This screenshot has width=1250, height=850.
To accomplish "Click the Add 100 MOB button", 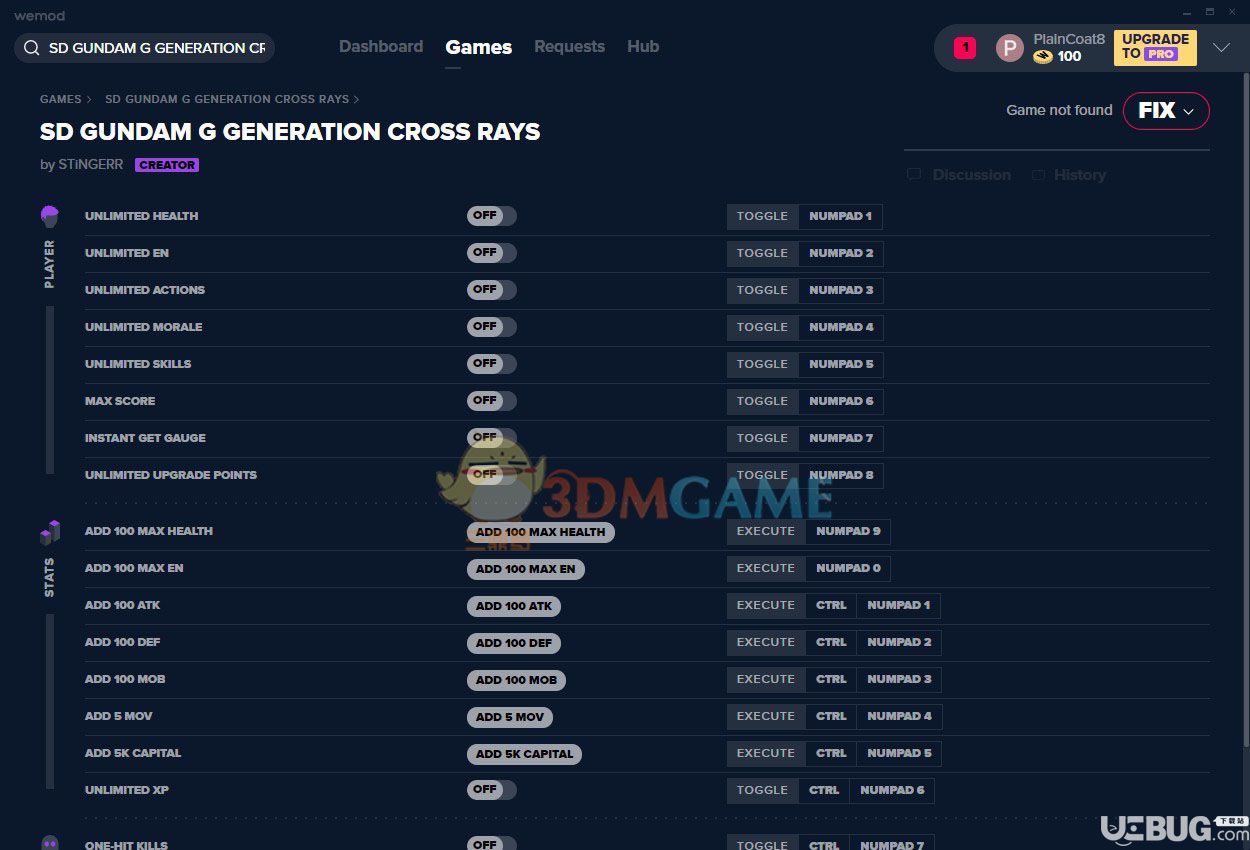I will [516, 680].
